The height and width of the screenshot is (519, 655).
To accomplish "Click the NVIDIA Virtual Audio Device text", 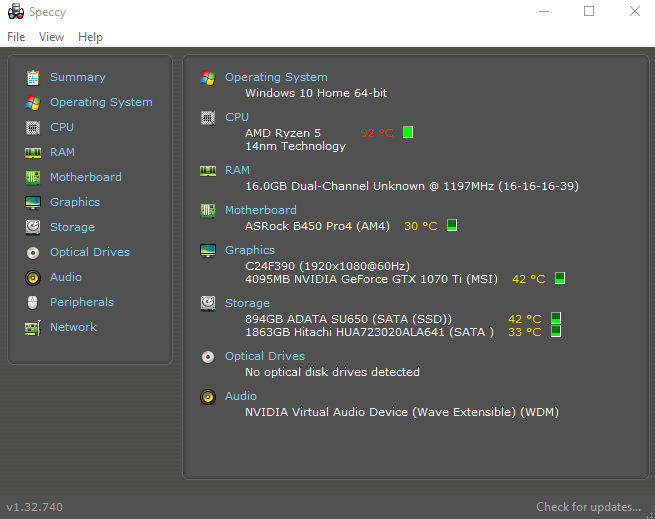I will click(402, 412).
